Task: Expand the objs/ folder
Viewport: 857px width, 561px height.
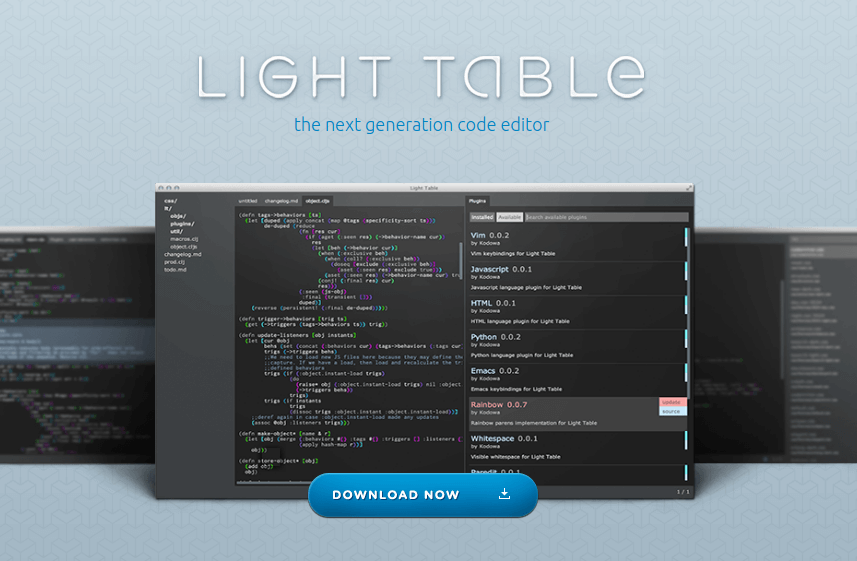Action: [178, 216]
